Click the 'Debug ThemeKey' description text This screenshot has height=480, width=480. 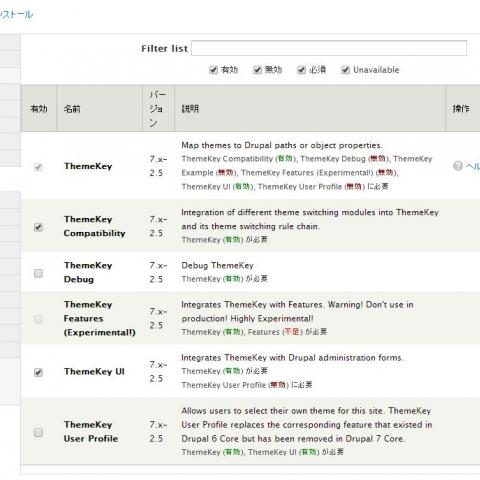click(x=217, y=265)
